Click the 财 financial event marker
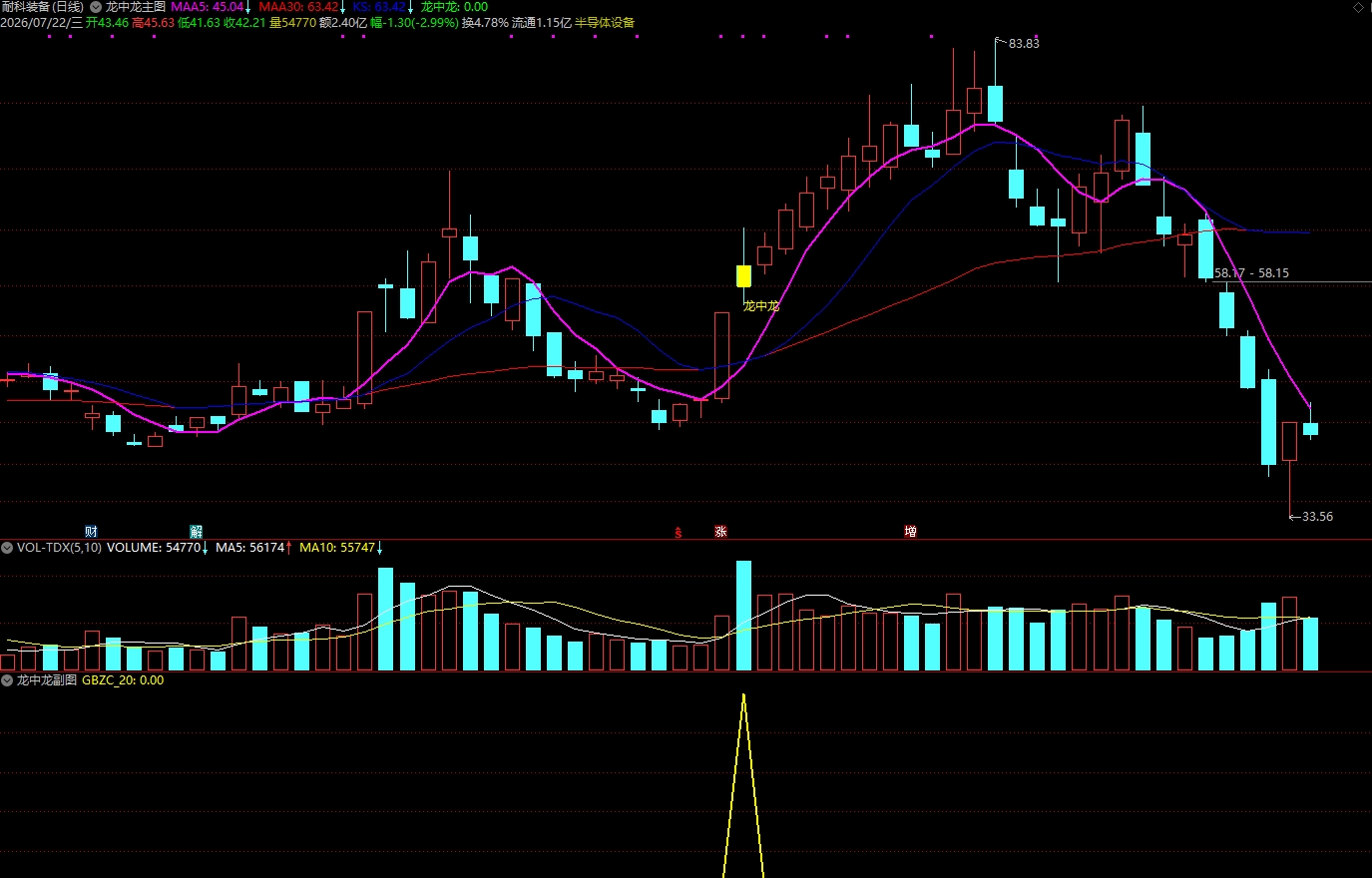The image size is (1372, 878). pyautogui.click(x=92, y=532)
